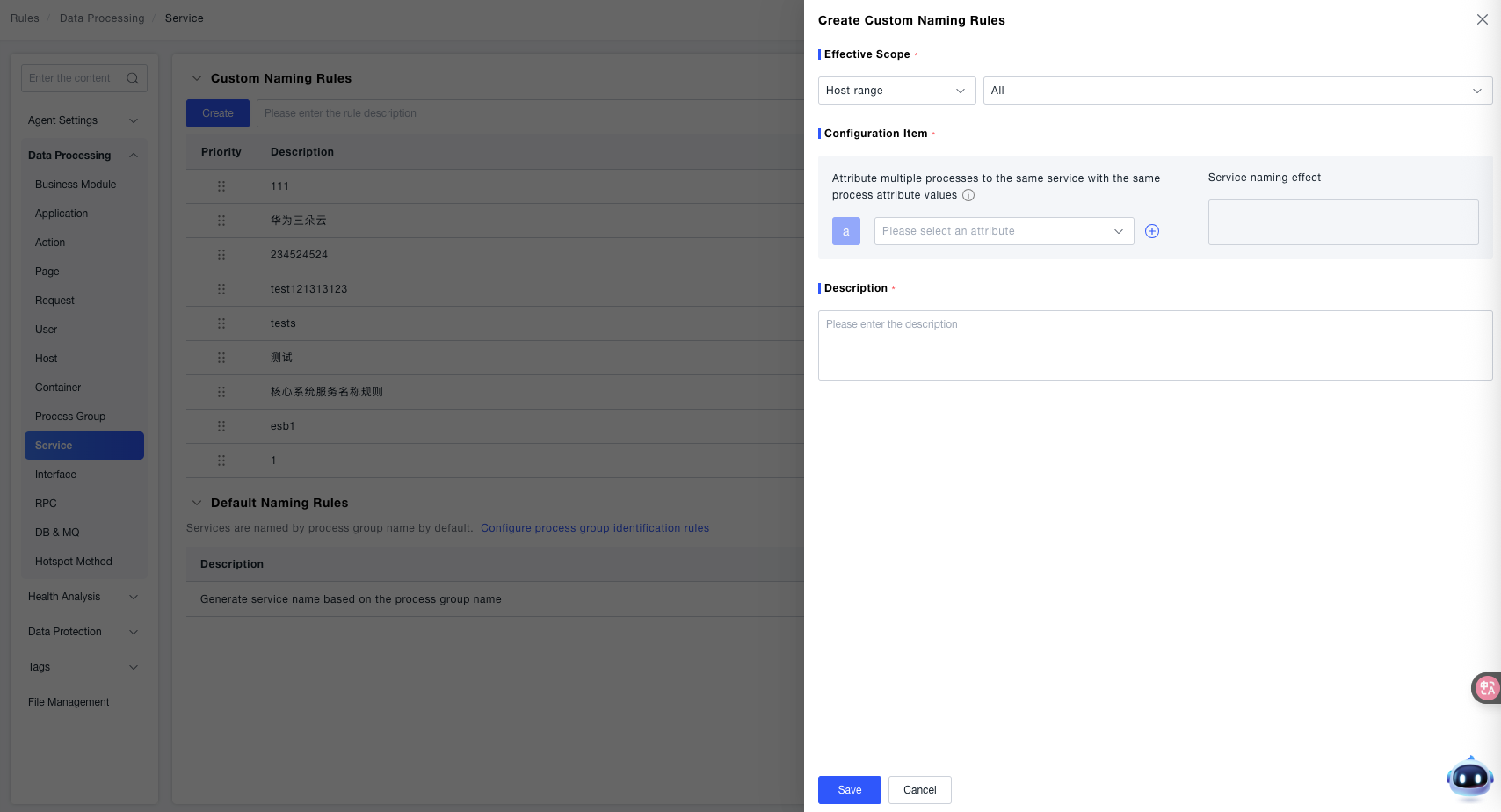Click the info icon beside process attribute values
Viewport: 1501px width, 812px height.
pos(968,195)
